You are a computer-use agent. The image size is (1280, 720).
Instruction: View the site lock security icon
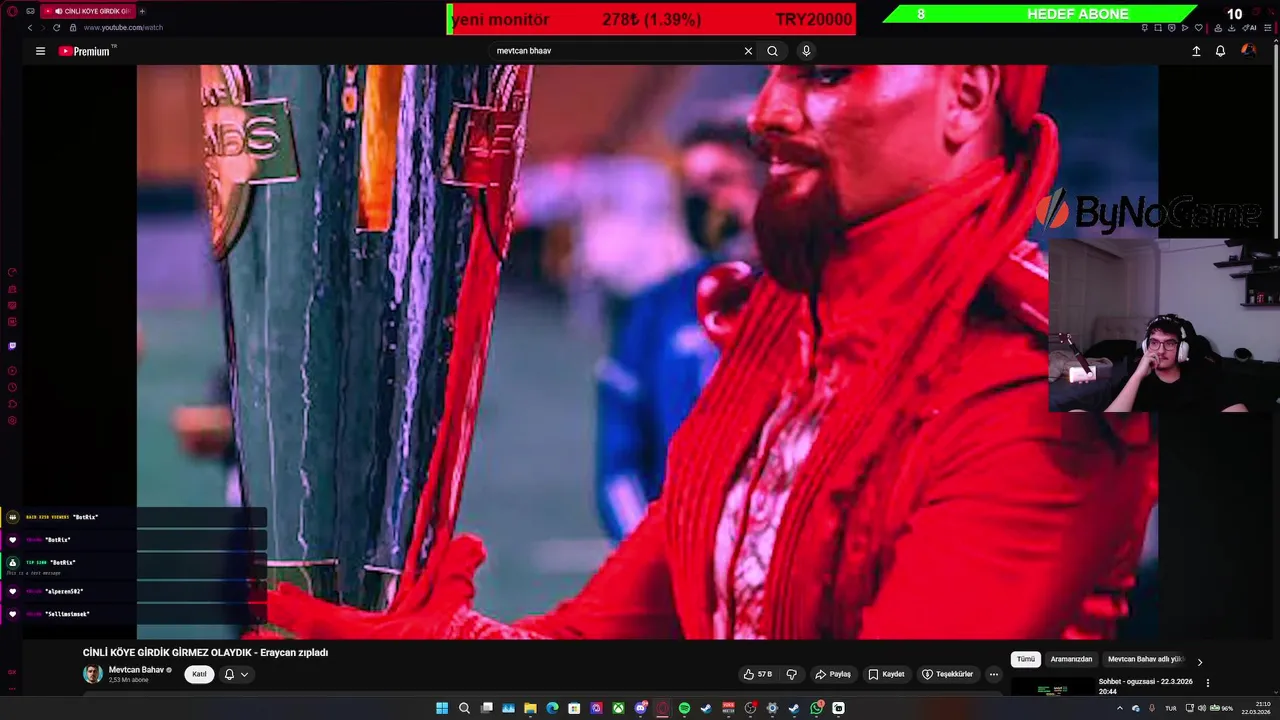[x=72, y=28]
